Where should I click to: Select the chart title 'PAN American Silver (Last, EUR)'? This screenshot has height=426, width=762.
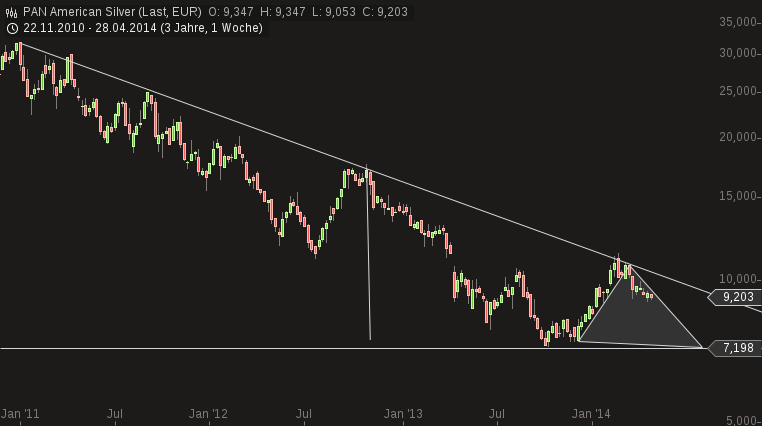click(x=112, y=12)
